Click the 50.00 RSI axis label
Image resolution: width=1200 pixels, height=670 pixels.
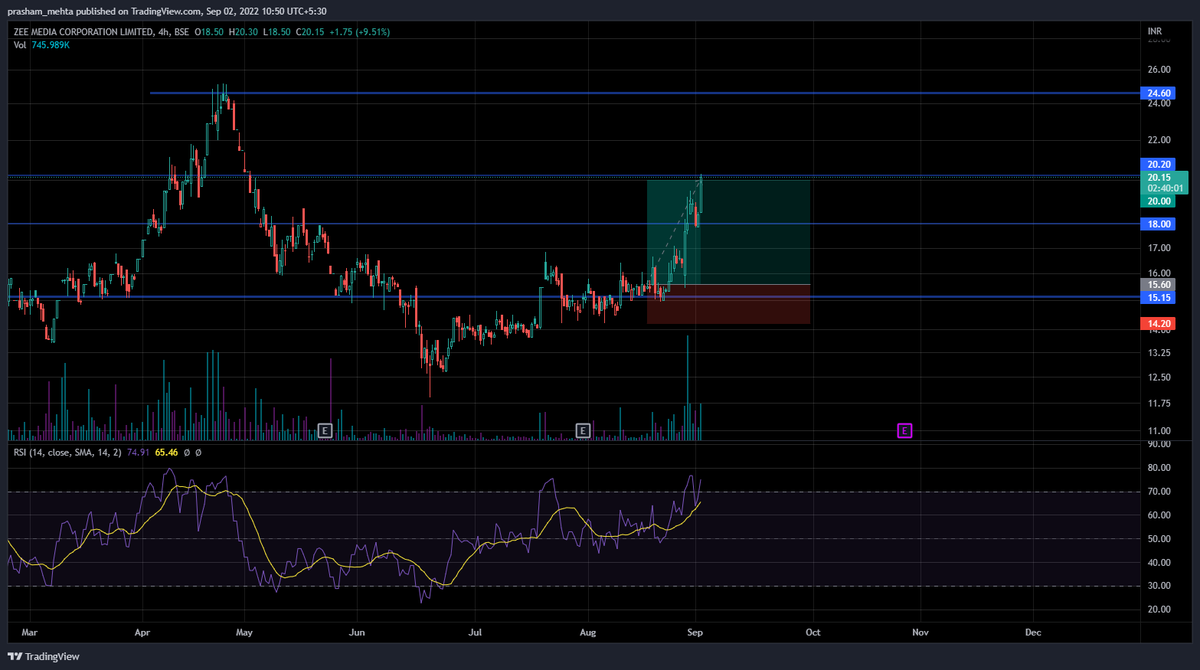[x=1158, y=539]
